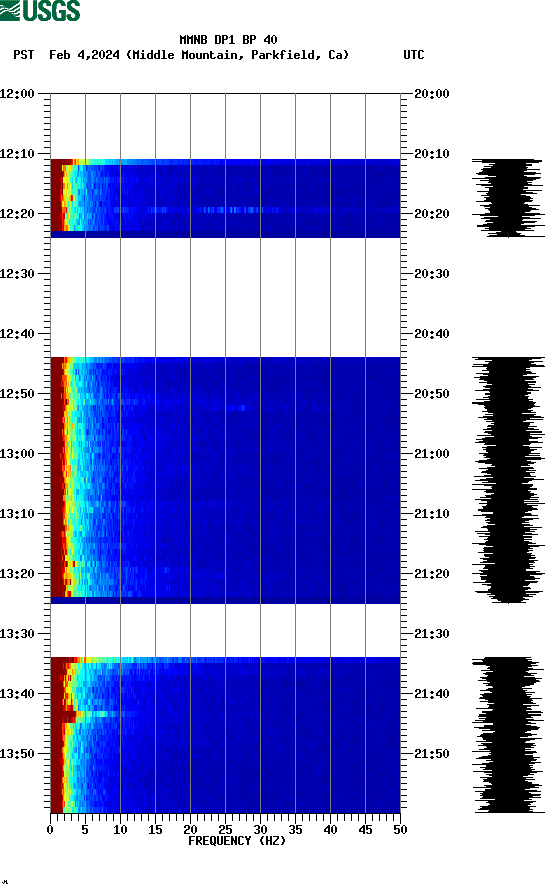Click the FREQUENCY (HZ) axis label
This screenshot has width=552, height=893.
pos(237,841)
